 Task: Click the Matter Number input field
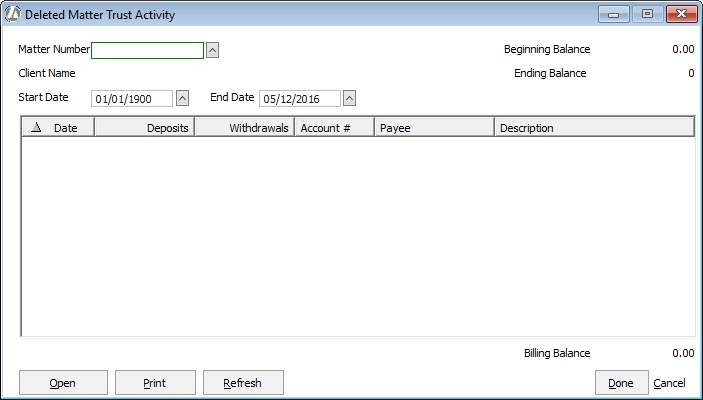[x=148, y=50]
